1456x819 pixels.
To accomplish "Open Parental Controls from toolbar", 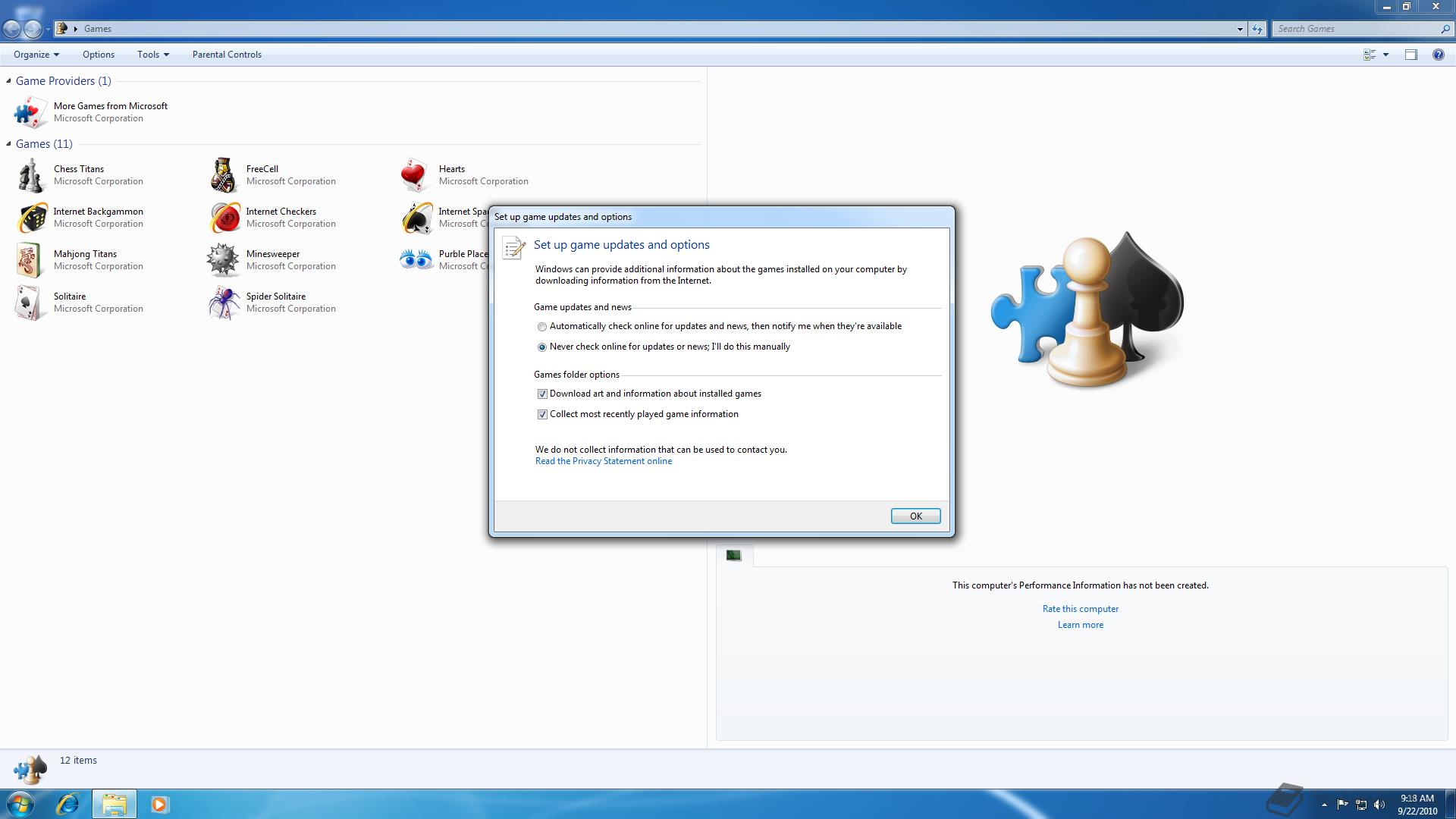I will (227, 55).
